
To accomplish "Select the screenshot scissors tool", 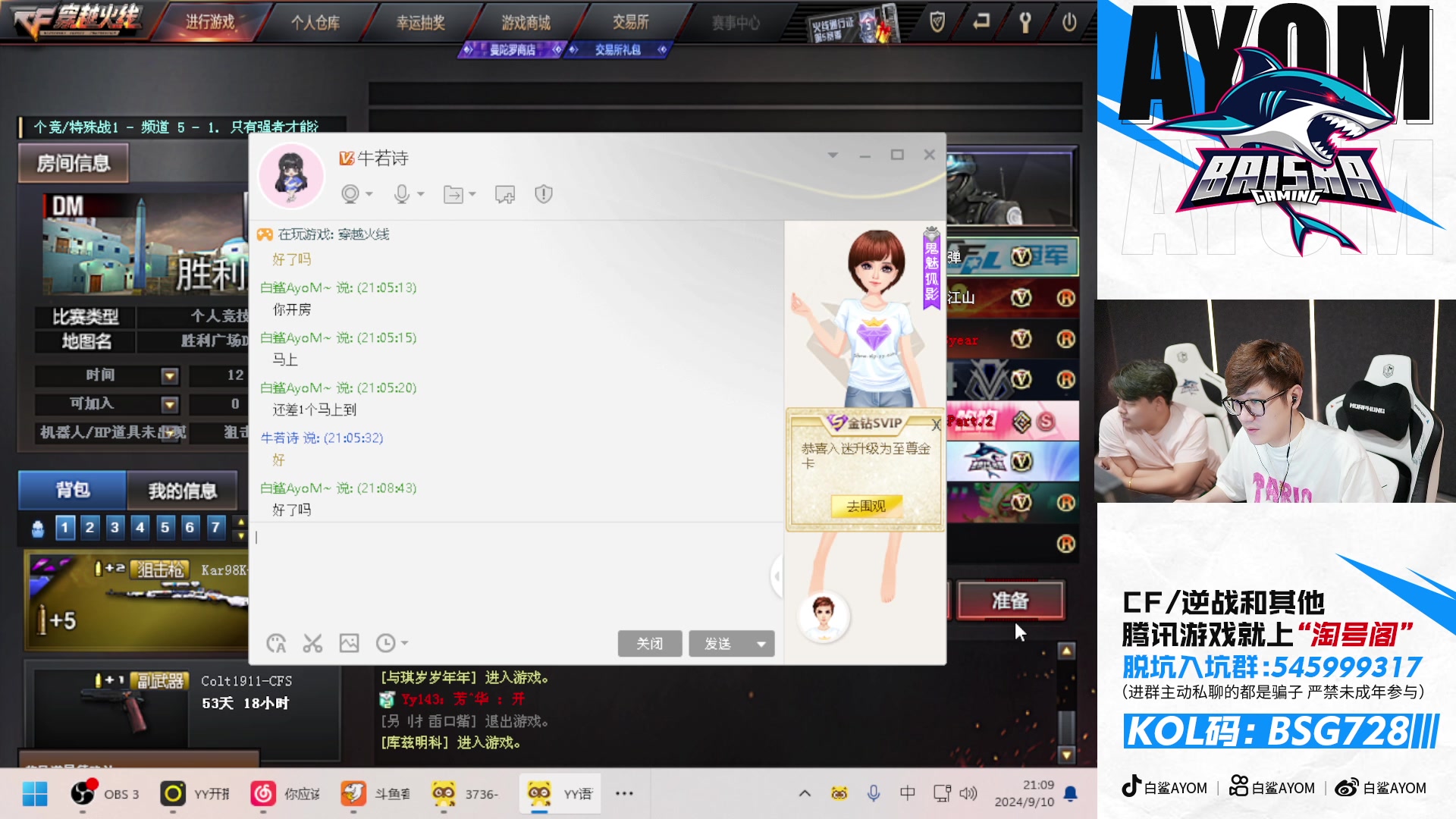I will coord(312,644).
